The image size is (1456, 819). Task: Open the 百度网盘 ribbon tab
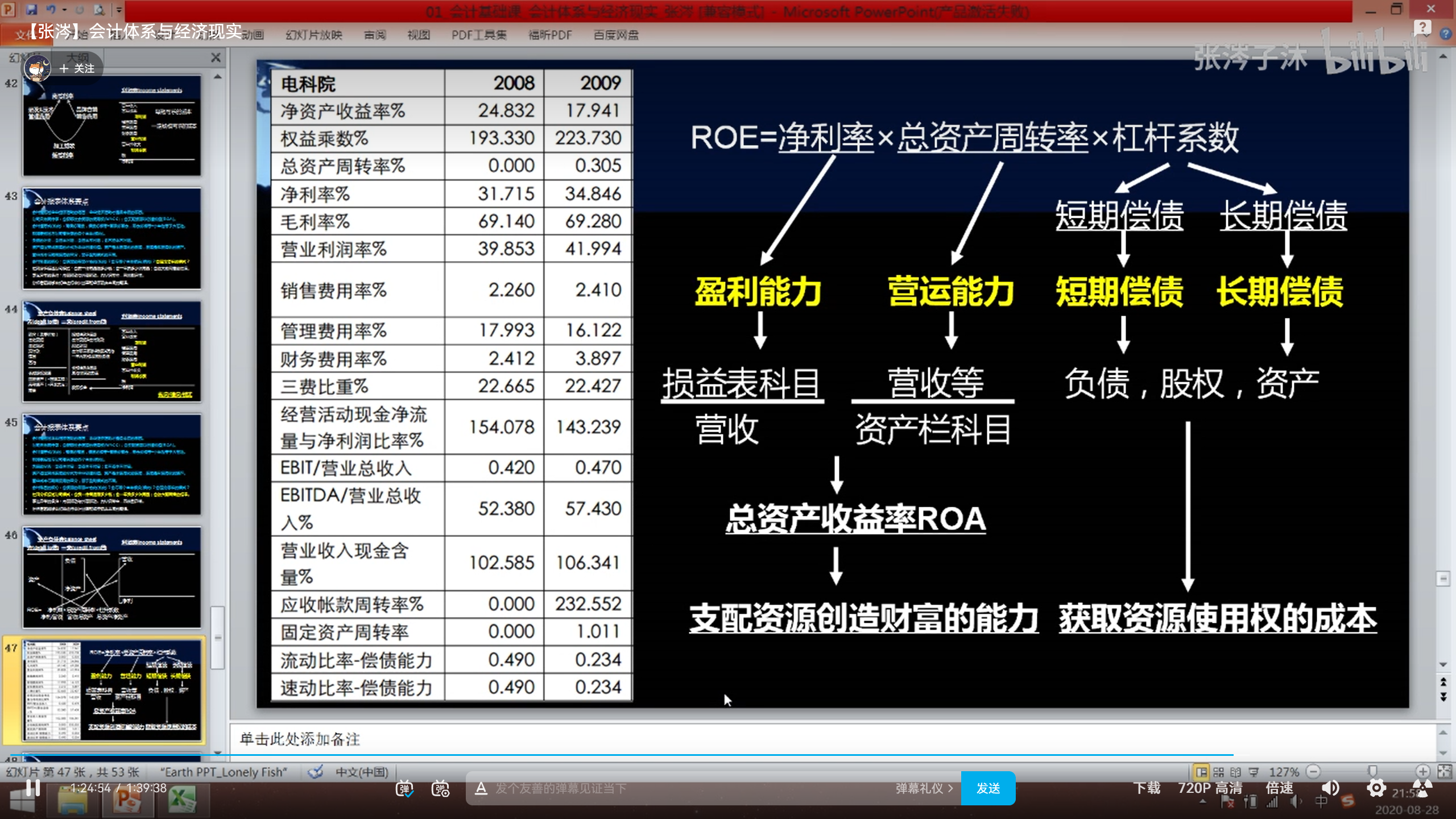click(616, 35)
